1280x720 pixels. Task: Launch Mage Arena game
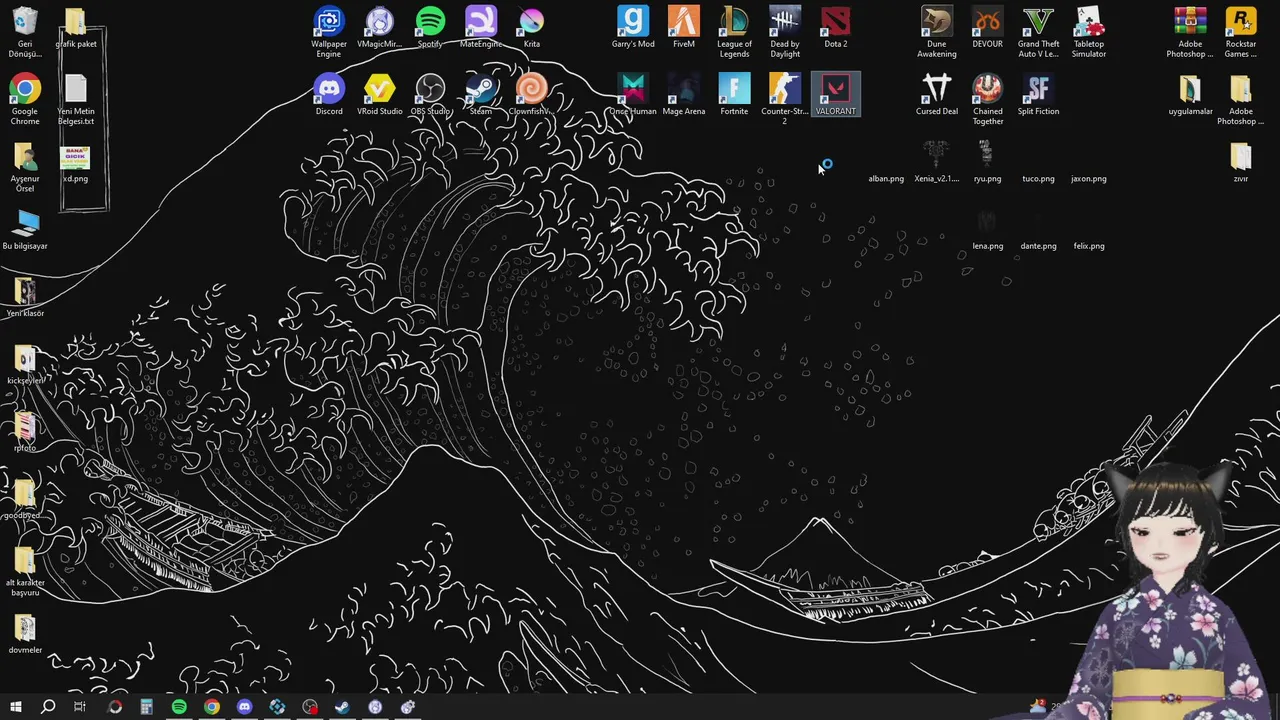[684, 94]
